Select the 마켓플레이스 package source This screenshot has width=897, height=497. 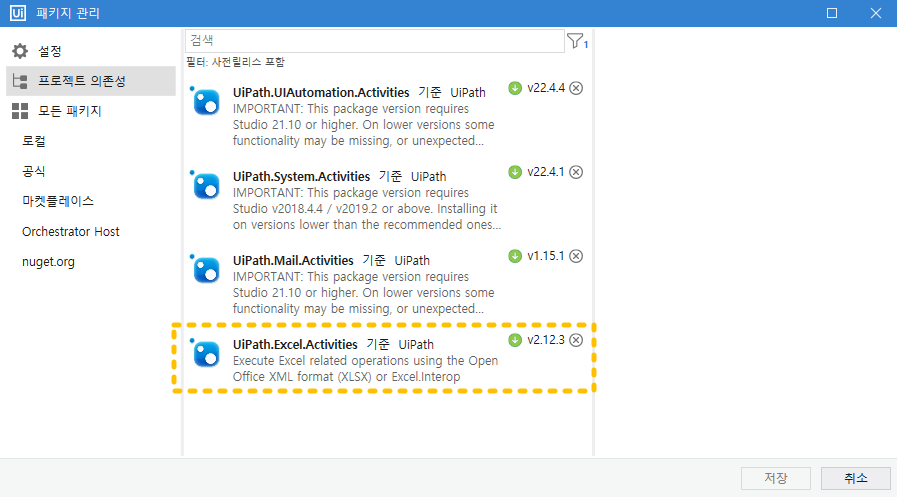(58, 201)
